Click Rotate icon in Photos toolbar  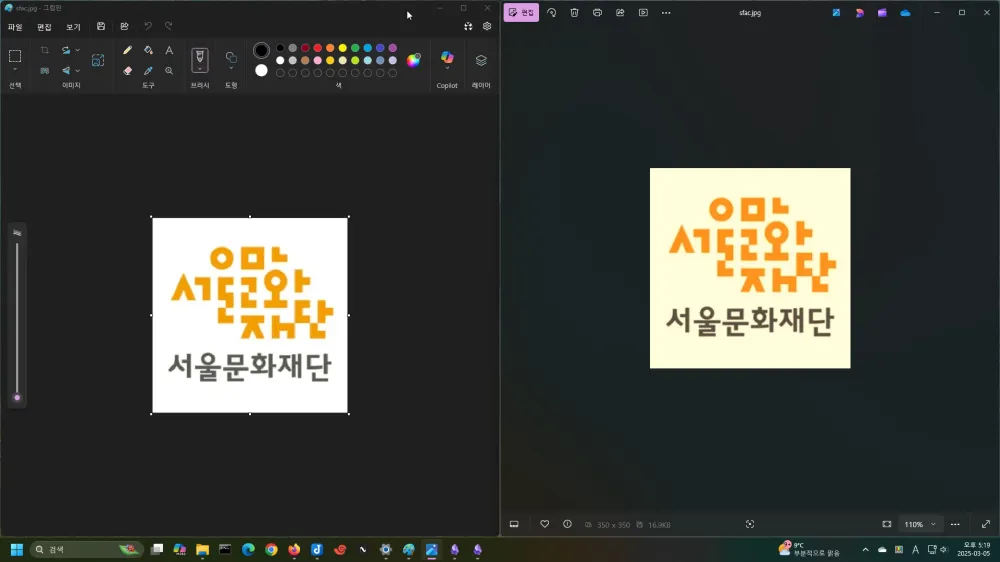click(552, 13)
